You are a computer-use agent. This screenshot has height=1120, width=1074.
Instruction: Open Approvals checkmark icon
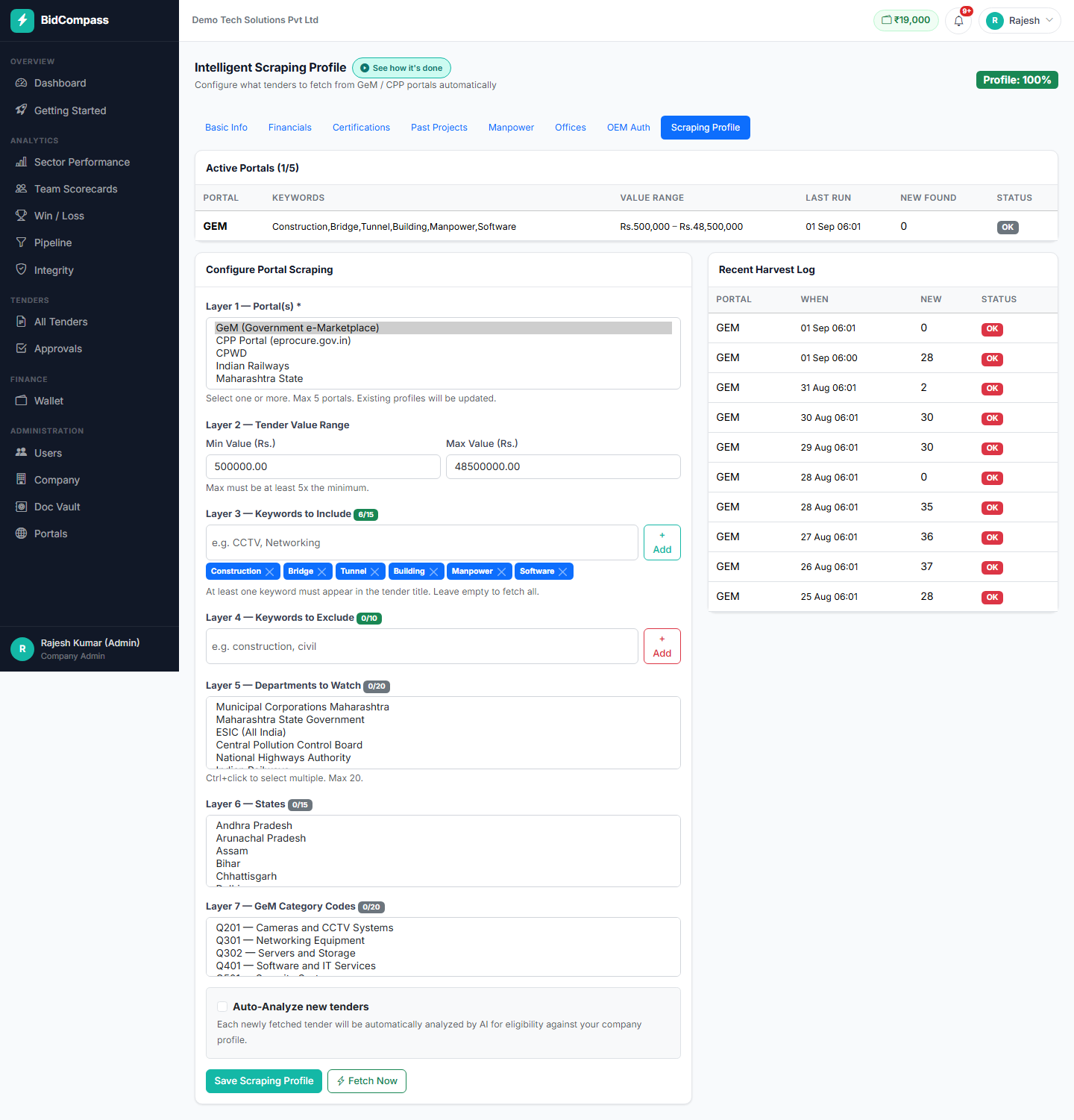[21, 348]
